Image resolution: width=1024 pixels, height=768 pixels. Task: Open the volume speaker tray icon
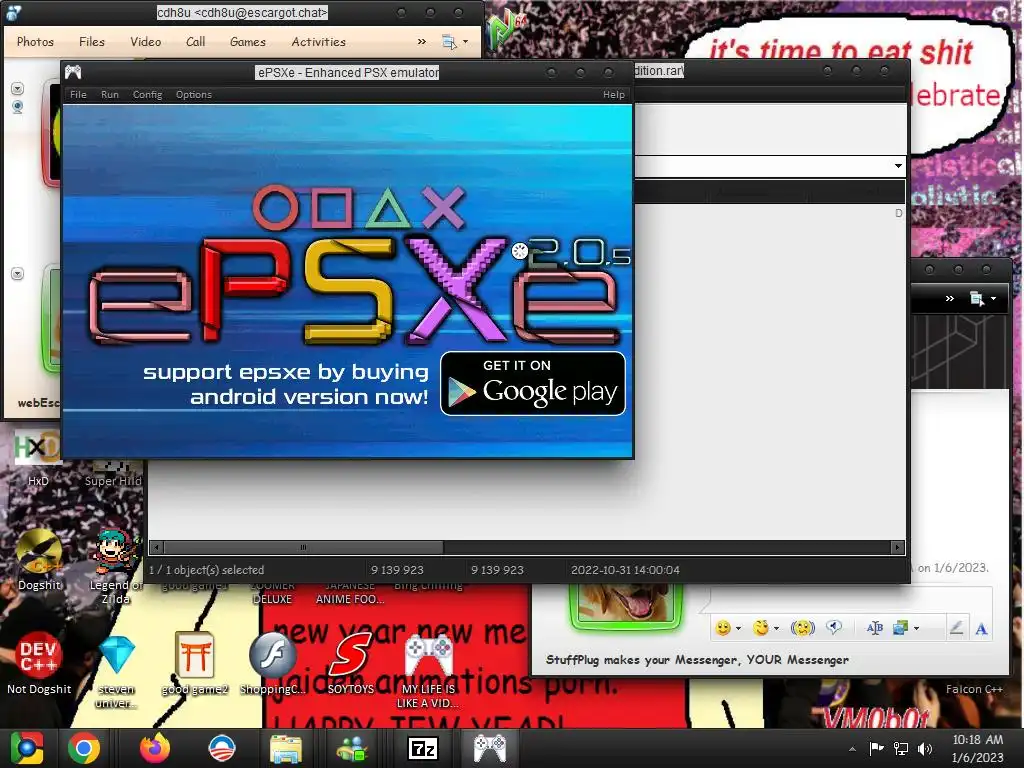[925, 749]
